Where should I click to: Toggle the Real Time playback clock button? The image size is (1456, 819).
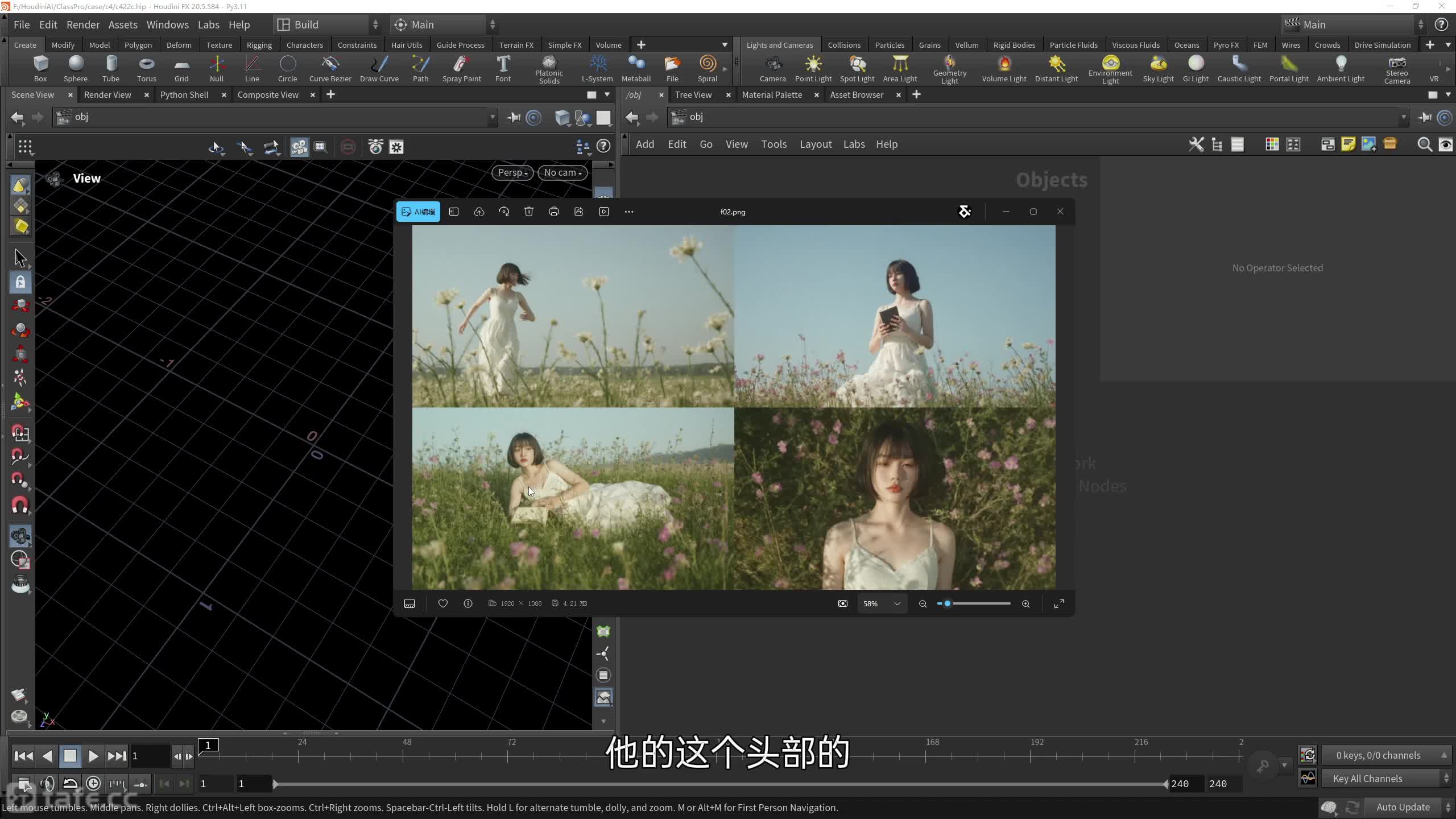click(93, 784)
